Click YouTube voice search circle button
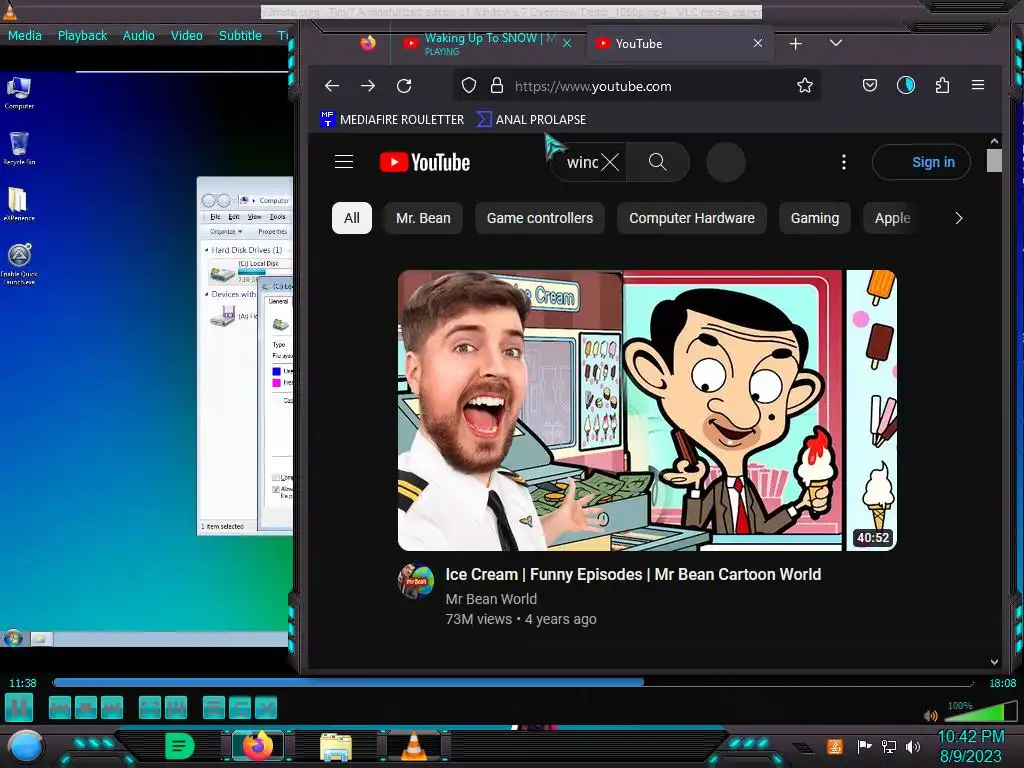 click(726, 162)
